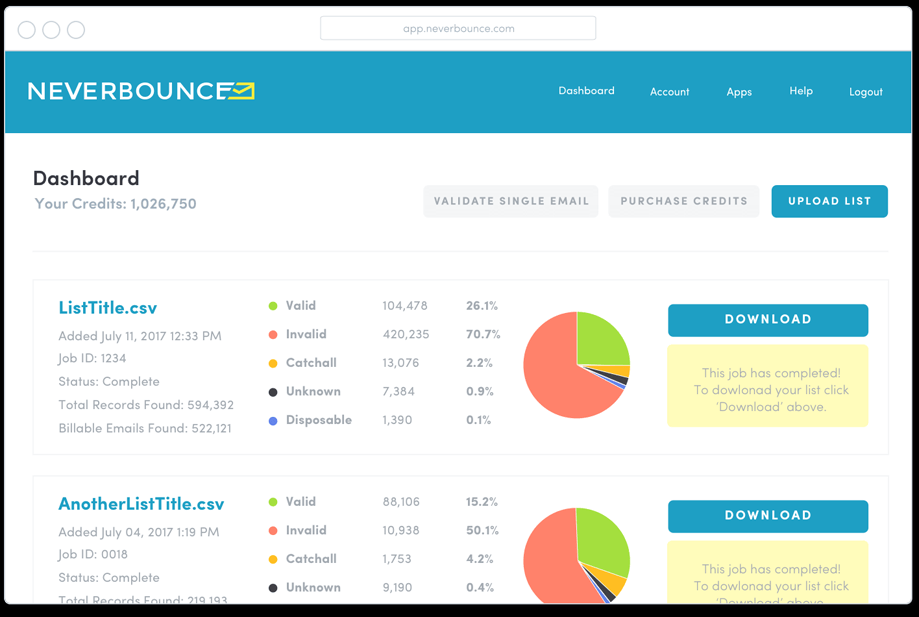Click the Unknown count 9,190
919x617 pixels.
tap(397, 588)
